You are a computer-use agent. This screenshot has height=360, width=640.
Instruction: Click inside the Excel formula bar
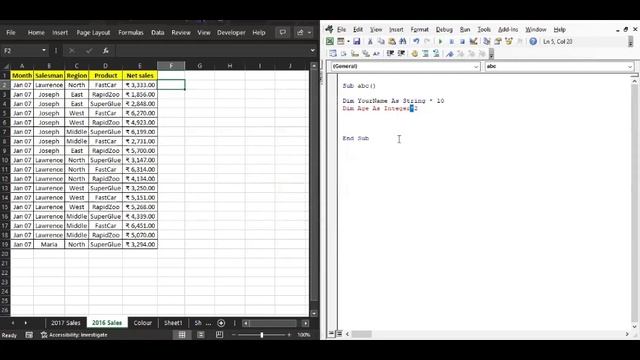(212, 51)
